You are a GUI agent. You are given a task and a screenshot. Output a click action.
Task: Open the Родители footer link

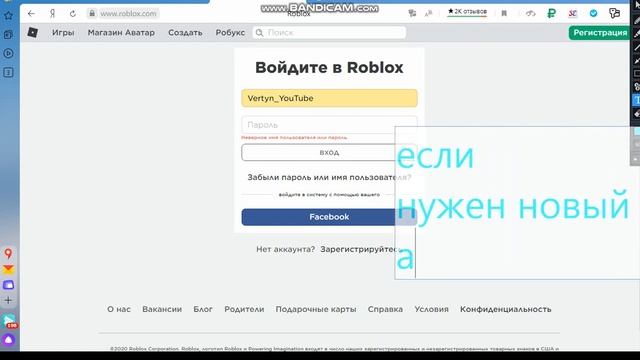click(x=244, y=309)
